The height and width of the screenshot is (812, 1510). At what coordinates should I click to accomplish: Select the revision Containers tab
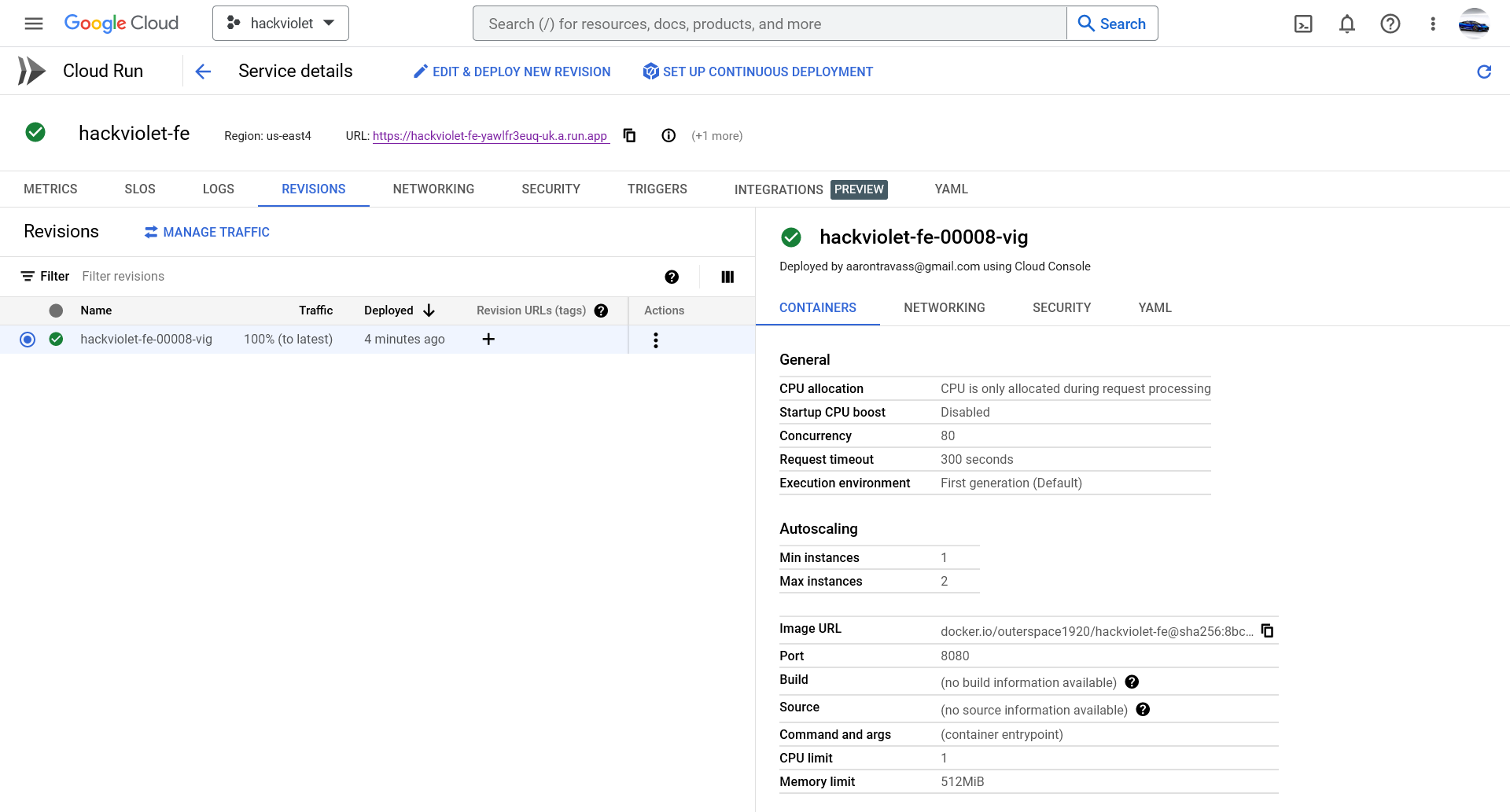[818, 308]
